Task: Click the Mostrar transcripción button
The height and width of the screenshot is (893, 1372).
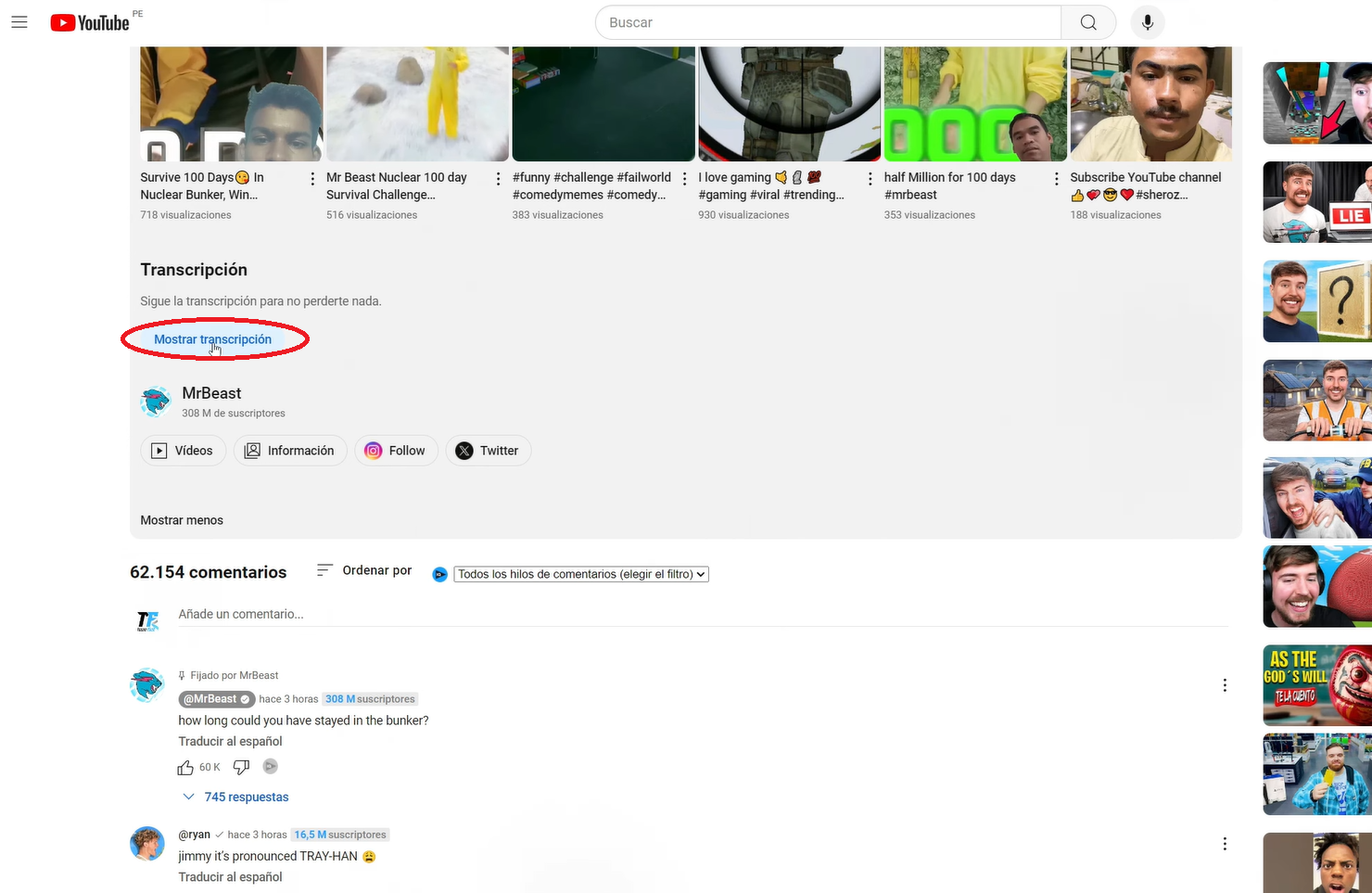Action: pos(214,338)
